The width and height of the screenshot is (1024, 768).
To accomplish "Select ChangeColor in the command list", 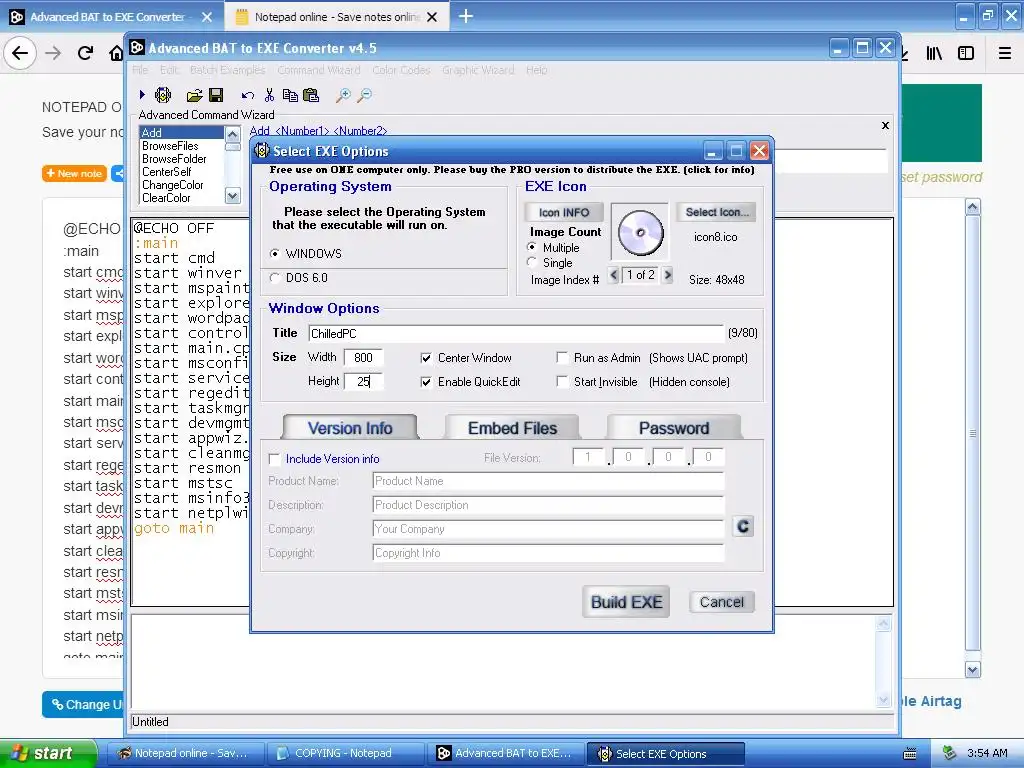I will click(x=173, y=185).
